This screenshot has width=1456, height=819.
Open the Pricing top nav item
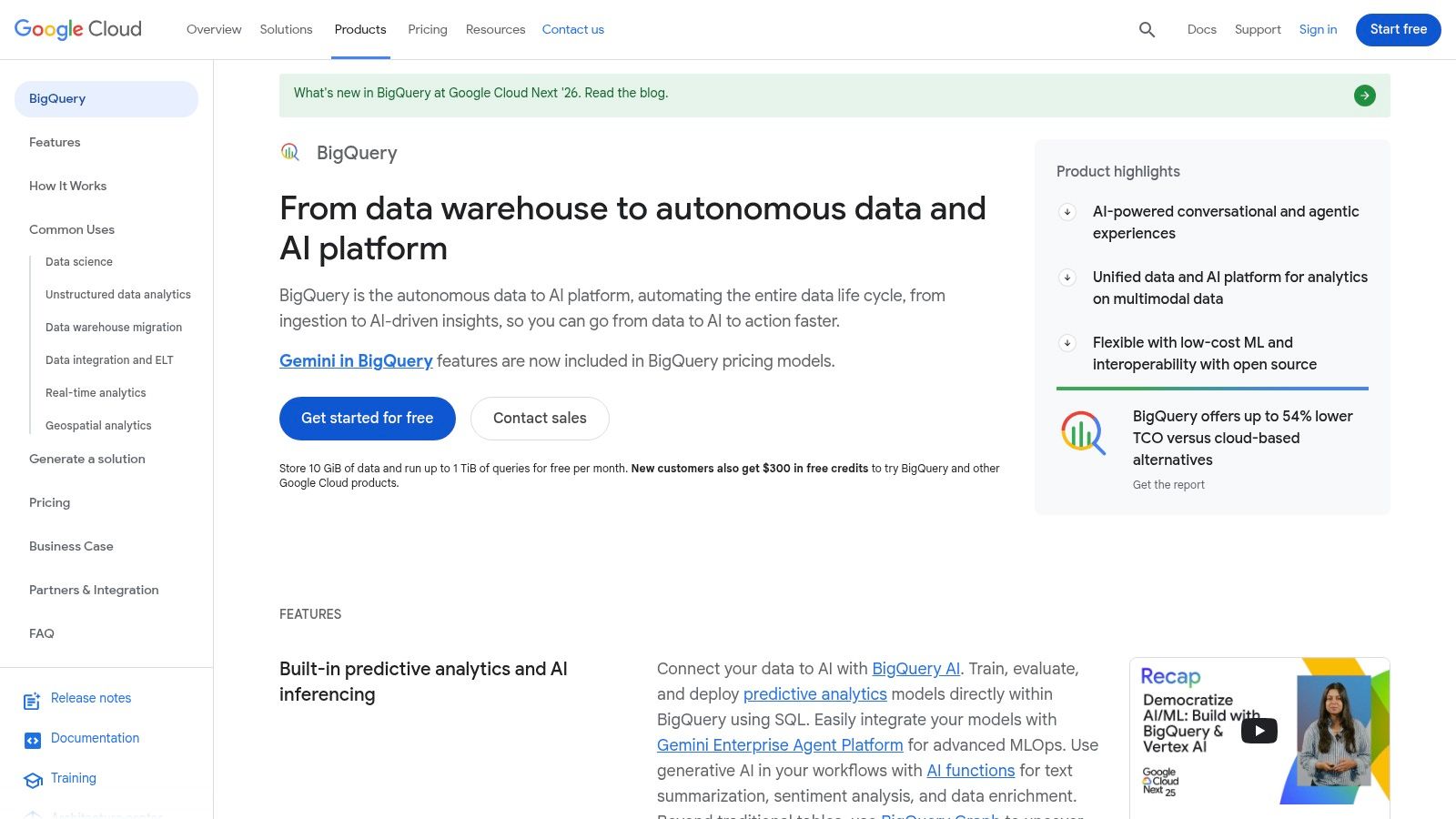(x=428, y=29)
